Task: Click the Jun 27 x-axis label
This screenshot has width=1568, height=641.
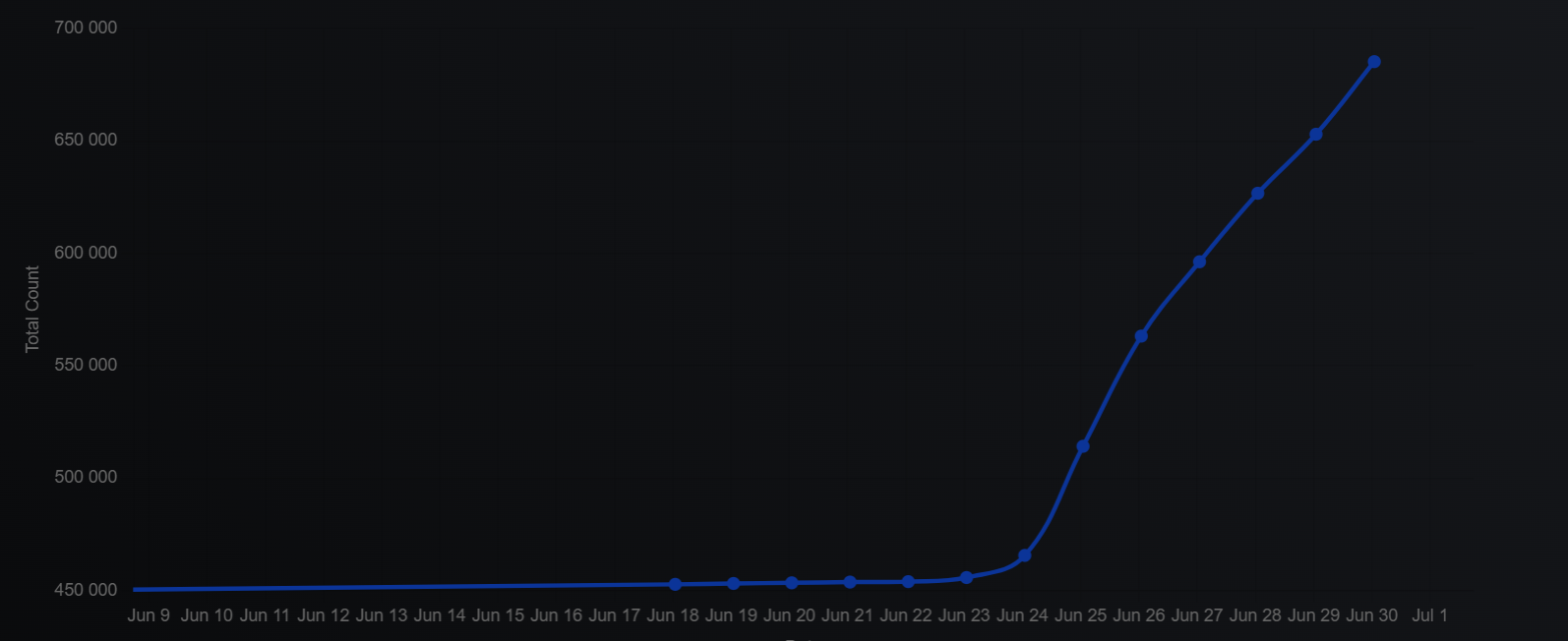Action: click(x=1197, y=615)
